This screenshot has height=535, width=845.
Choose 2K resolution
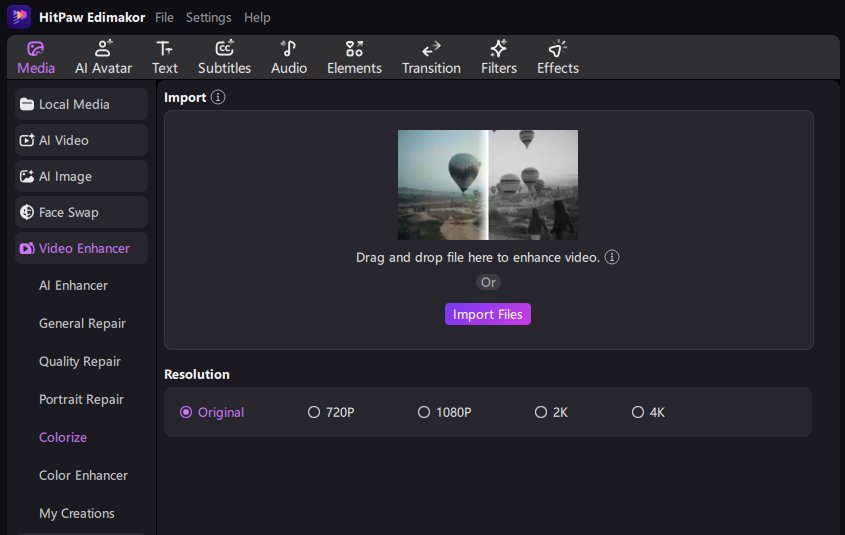pos(551,412)
